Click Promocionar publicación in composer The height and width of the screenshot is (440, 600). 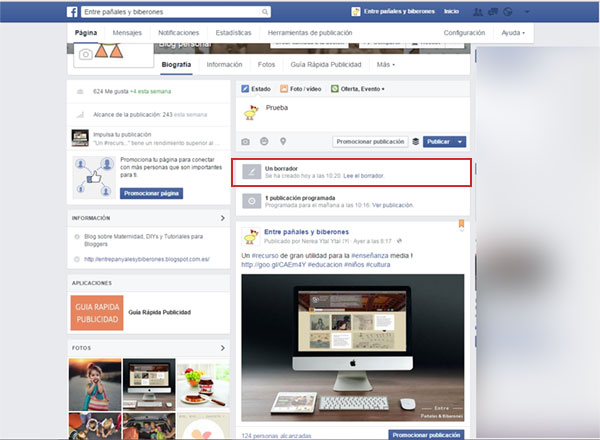click(x=370, y=142)
